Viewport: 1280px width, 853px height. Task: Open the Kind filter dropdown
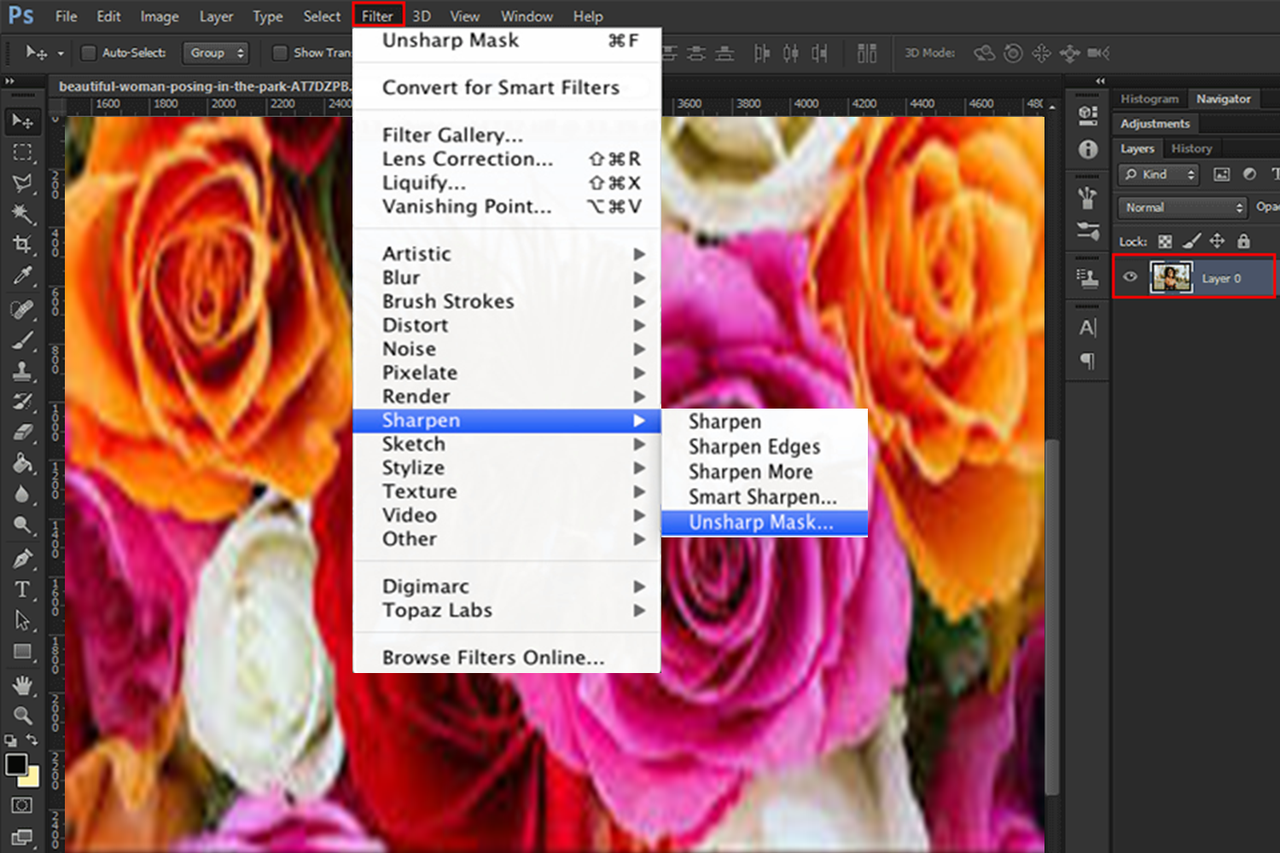point(1157,173)
